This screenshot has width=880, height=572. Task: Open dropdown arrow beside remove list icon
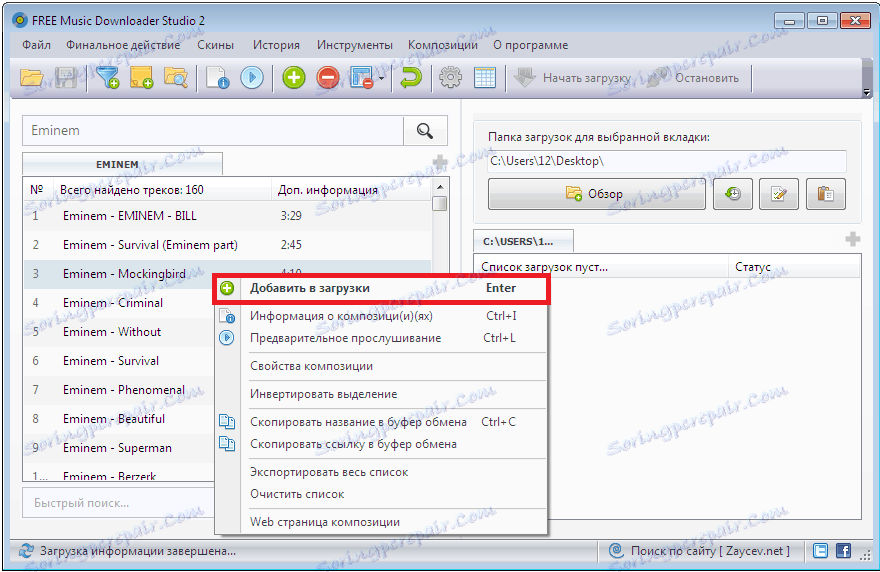pyautogui.click(x=382, y=78)
